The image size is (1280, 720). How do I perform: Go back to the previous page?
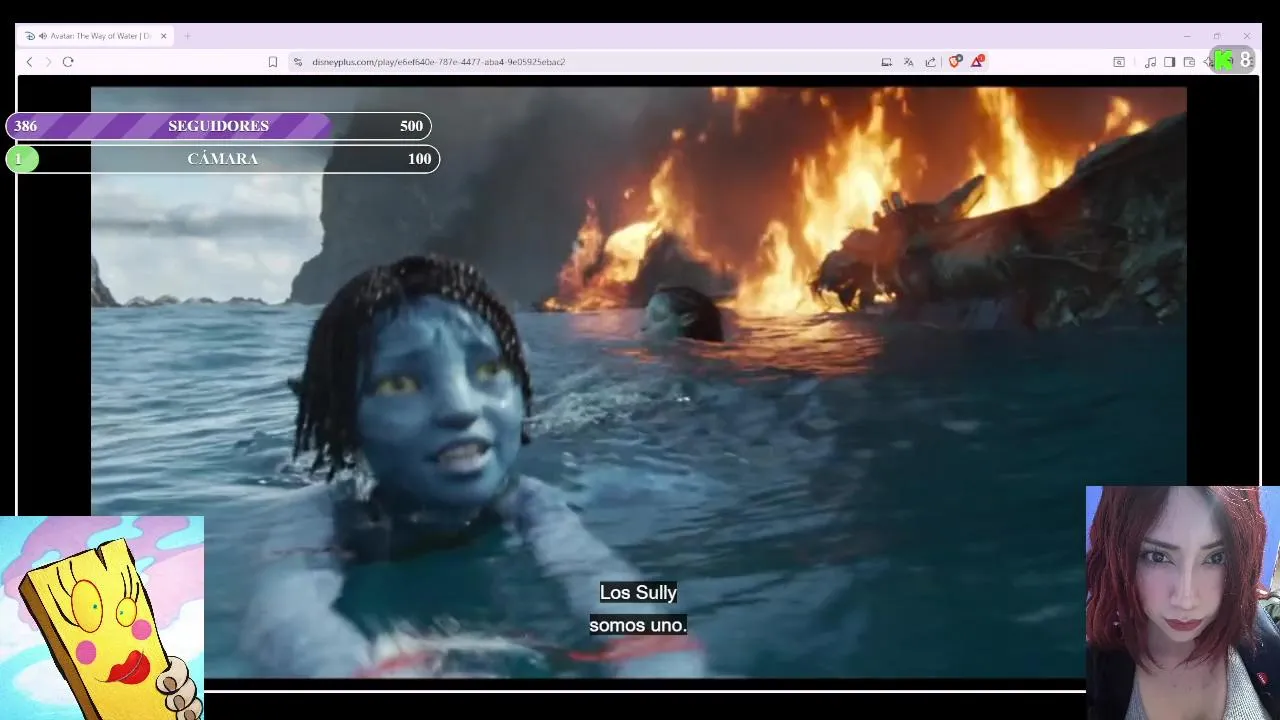pyautogui.click(x=29, y=62)
